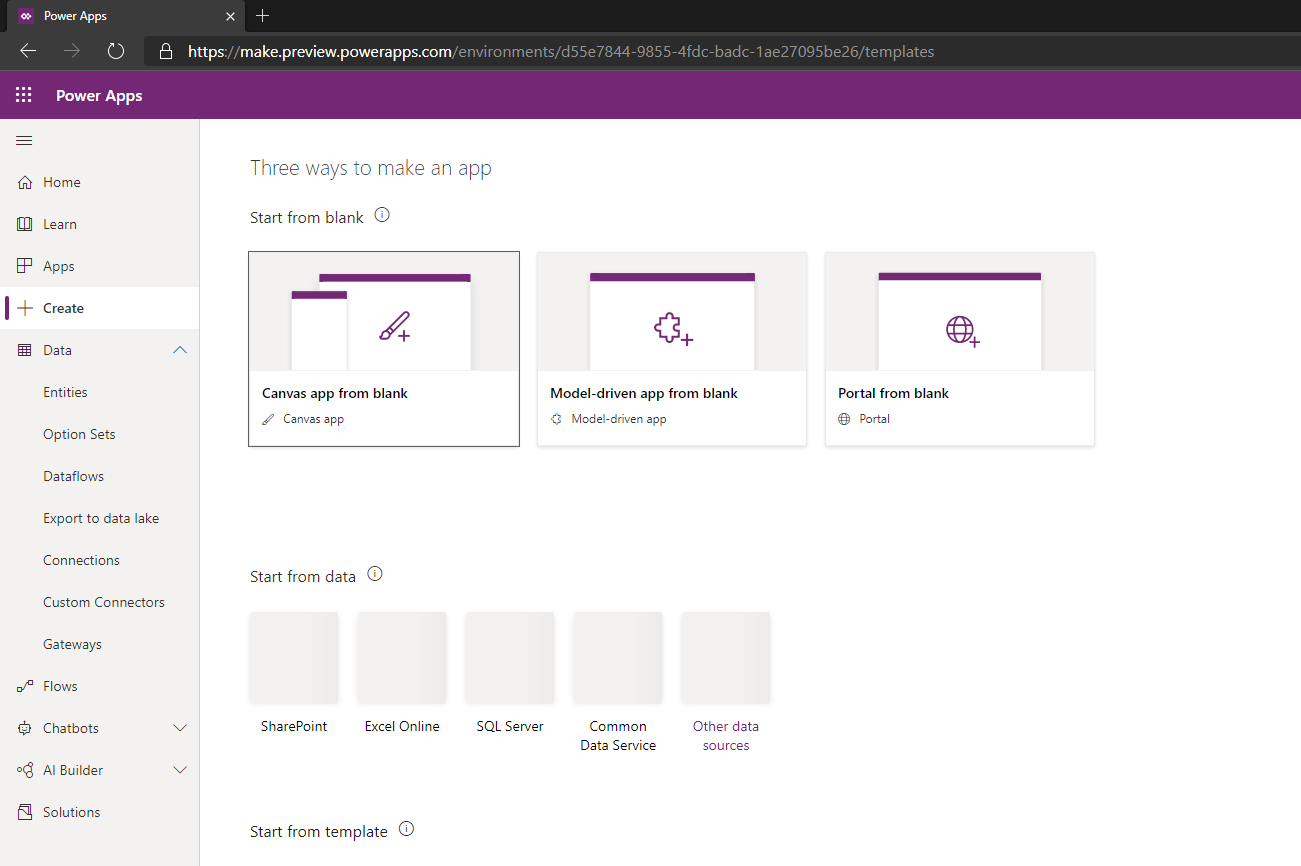This screenshot has height=866, width=1301.
Task: Show info tooltip for Start from blank
Action: click(x=382, y=215)
